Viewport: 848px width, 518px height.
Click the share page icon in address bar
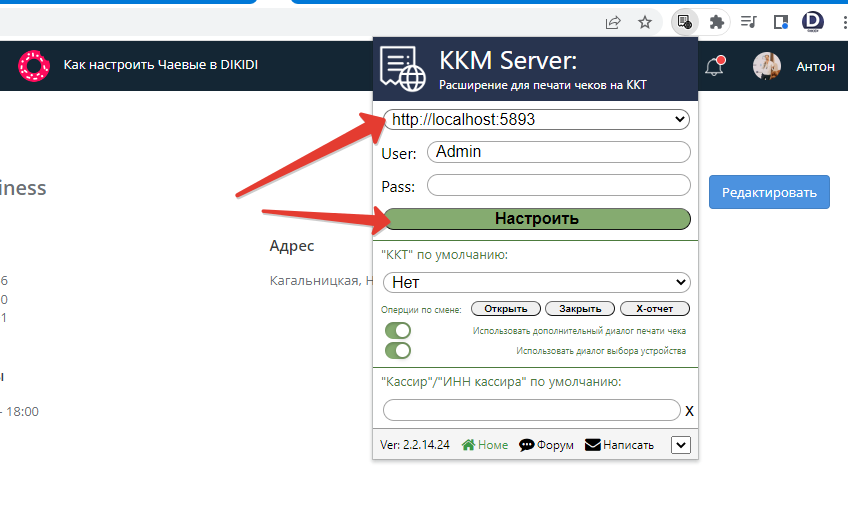[613, 22]
